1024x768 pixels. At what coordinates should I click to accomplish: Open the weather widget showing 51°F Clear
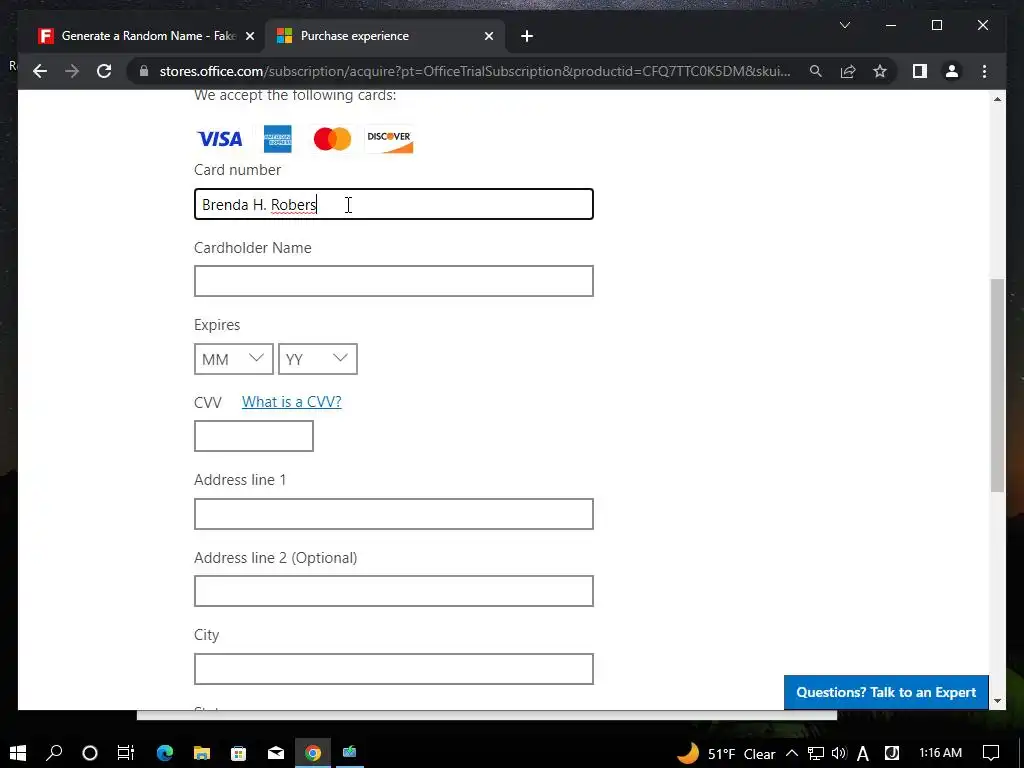[726, 754]
